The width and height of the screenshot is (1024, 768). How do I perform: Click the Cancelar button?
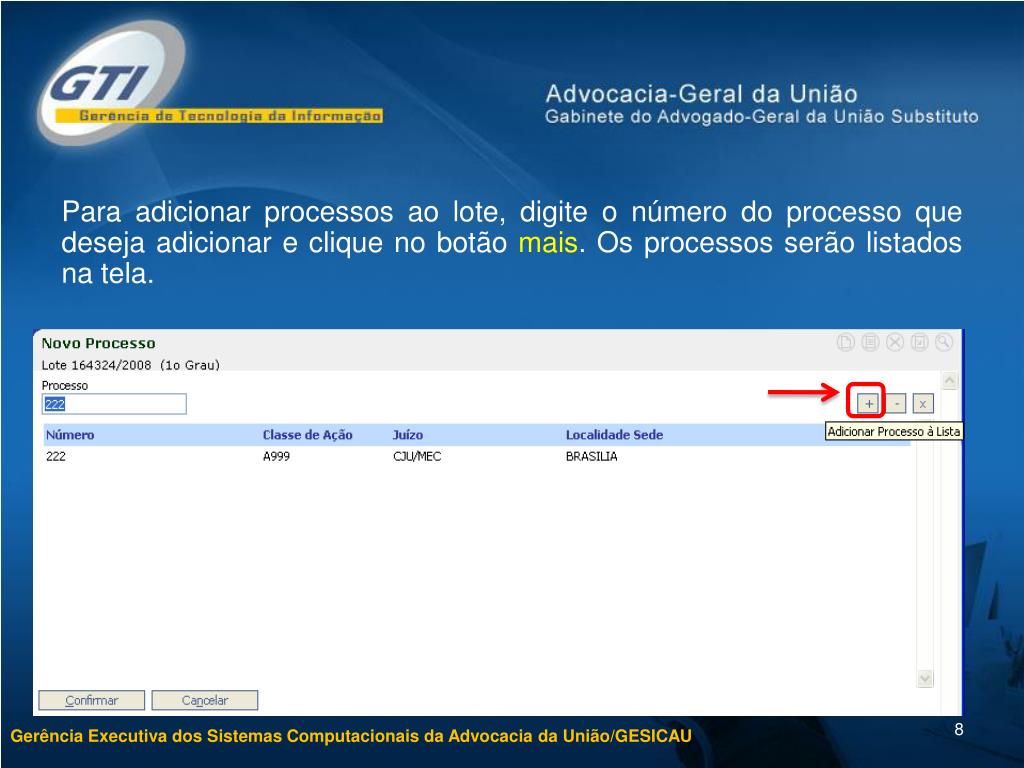pyautogui.click(x=205, y=700)
